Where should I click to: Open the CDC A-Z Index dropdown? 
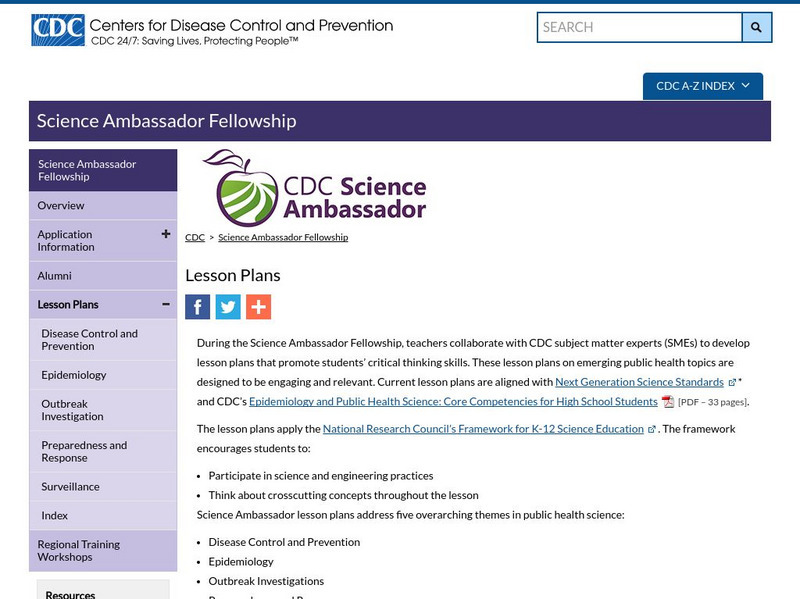702,86
